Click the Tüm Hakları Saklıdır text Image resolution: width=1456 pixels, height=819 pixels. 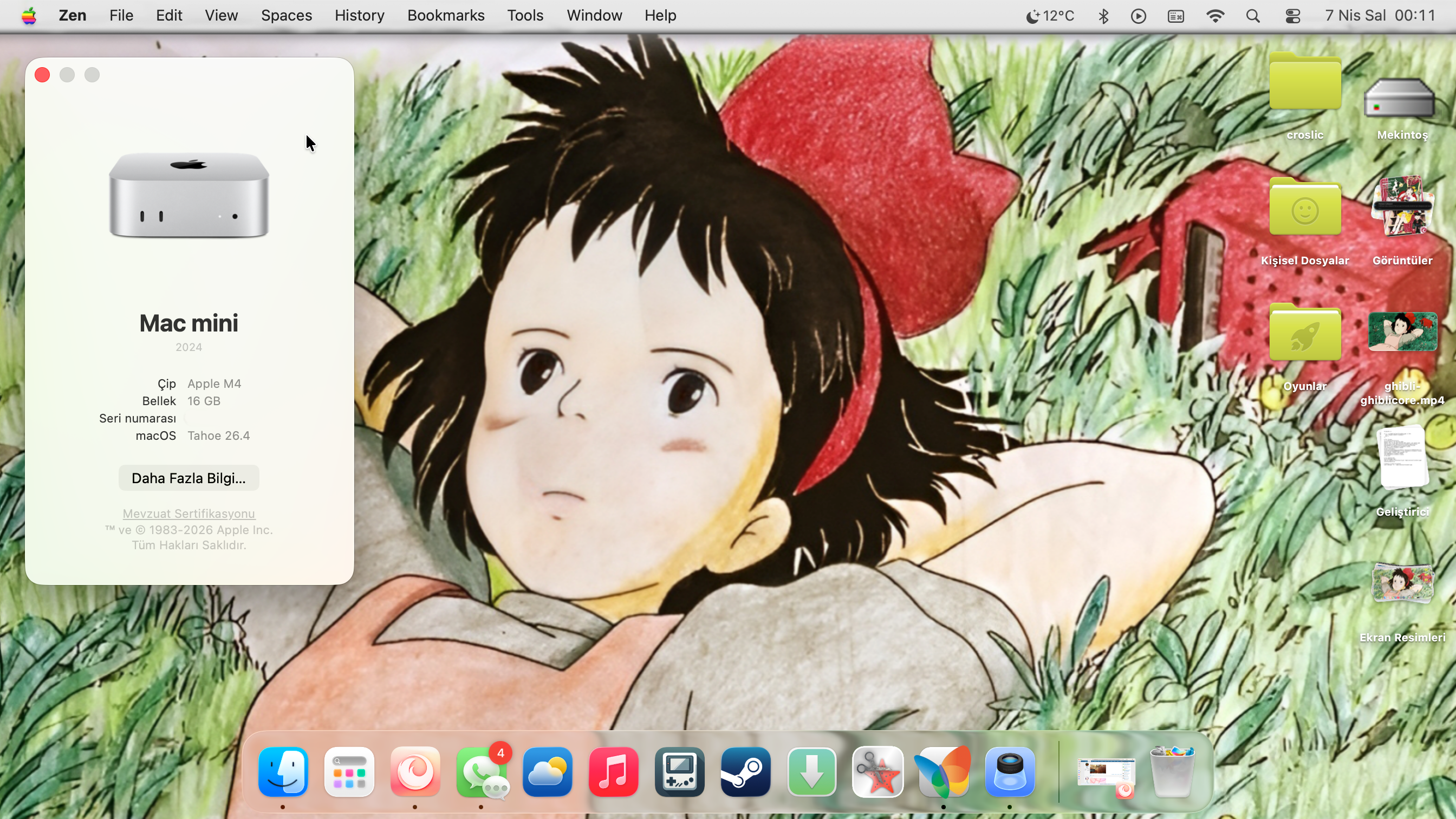(x=189, y=545)
